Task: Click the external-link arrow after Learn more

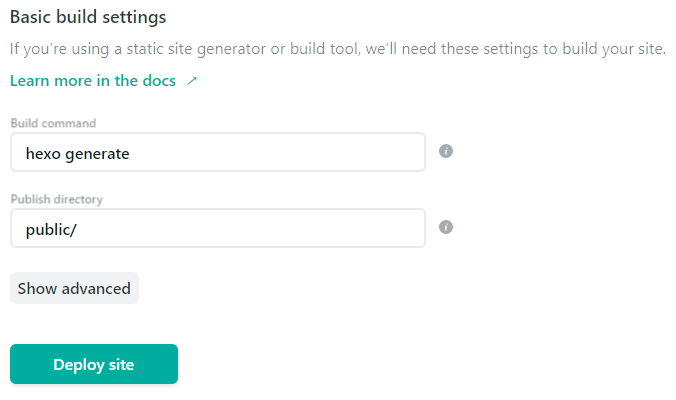Action: [x=192, y=81]
